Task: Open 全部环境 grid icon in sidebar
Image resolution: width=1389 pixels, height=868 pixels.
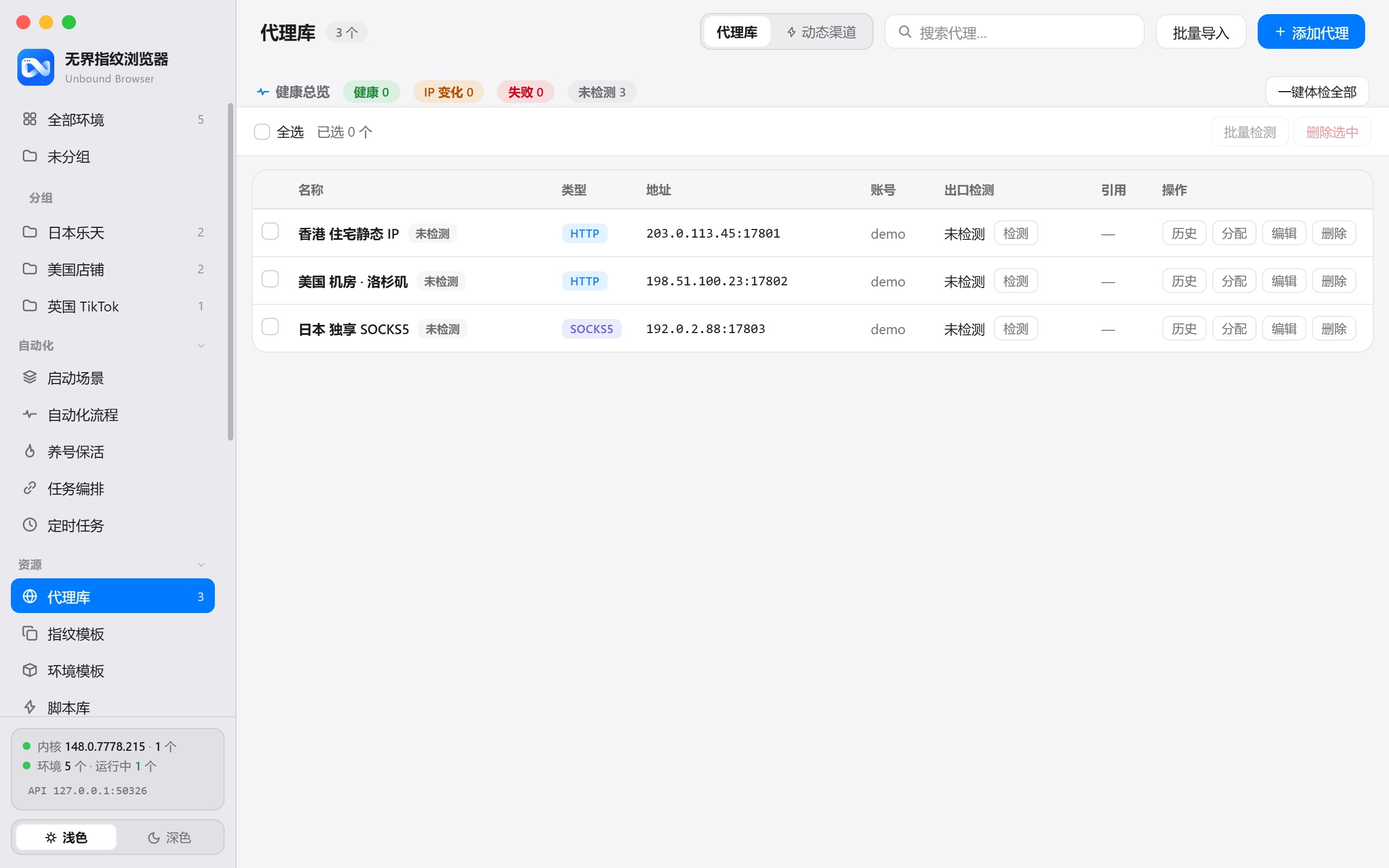Action: point(30,119)
